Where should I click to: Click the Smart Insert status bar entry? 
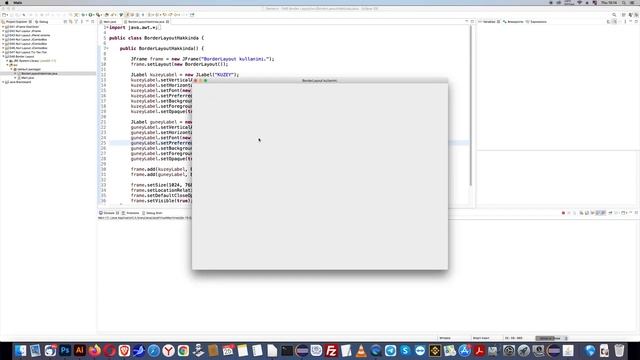(481, 338)
